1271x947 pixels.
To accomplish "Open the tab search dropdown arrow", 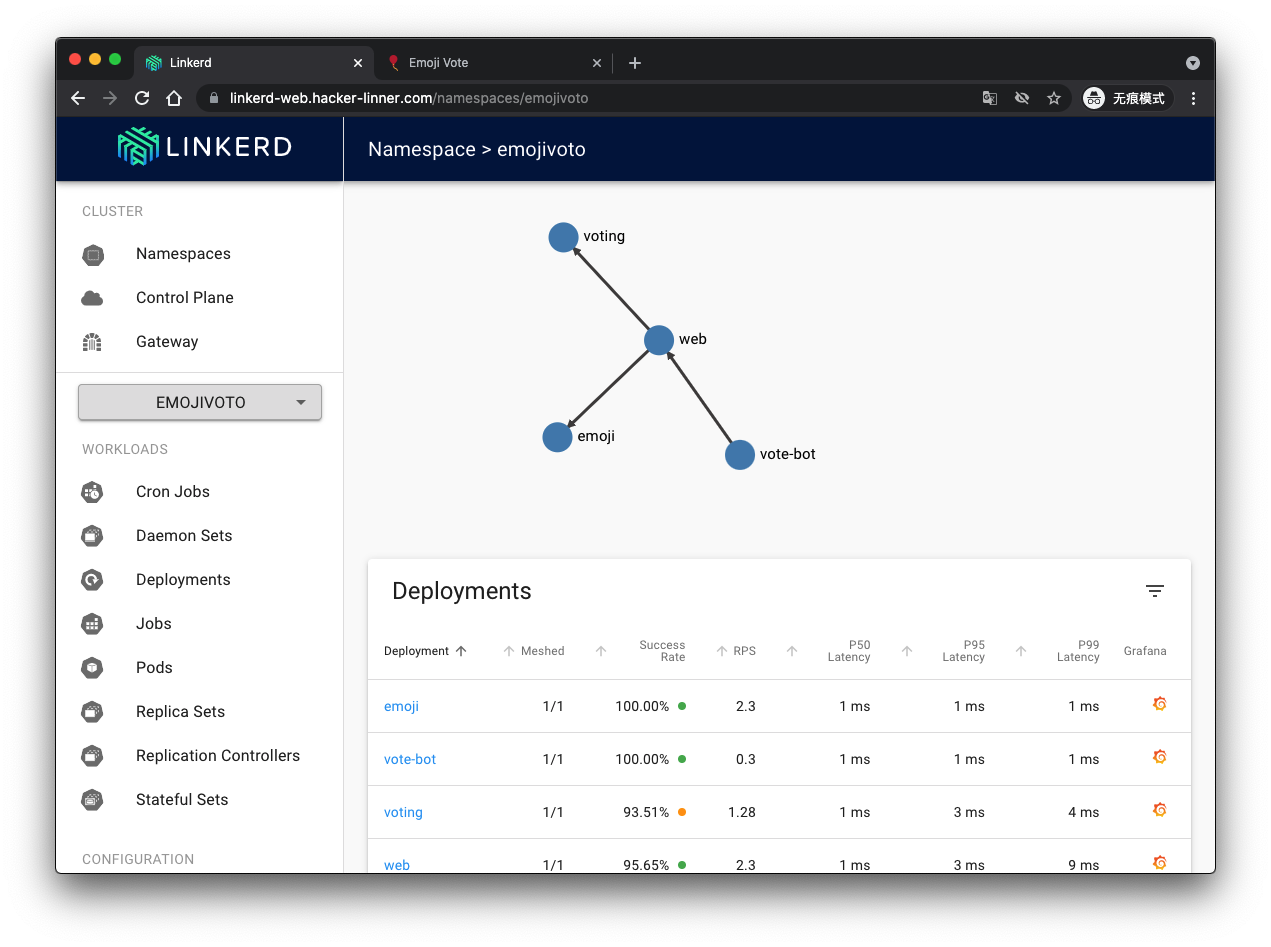I will tap(1192, 62).
